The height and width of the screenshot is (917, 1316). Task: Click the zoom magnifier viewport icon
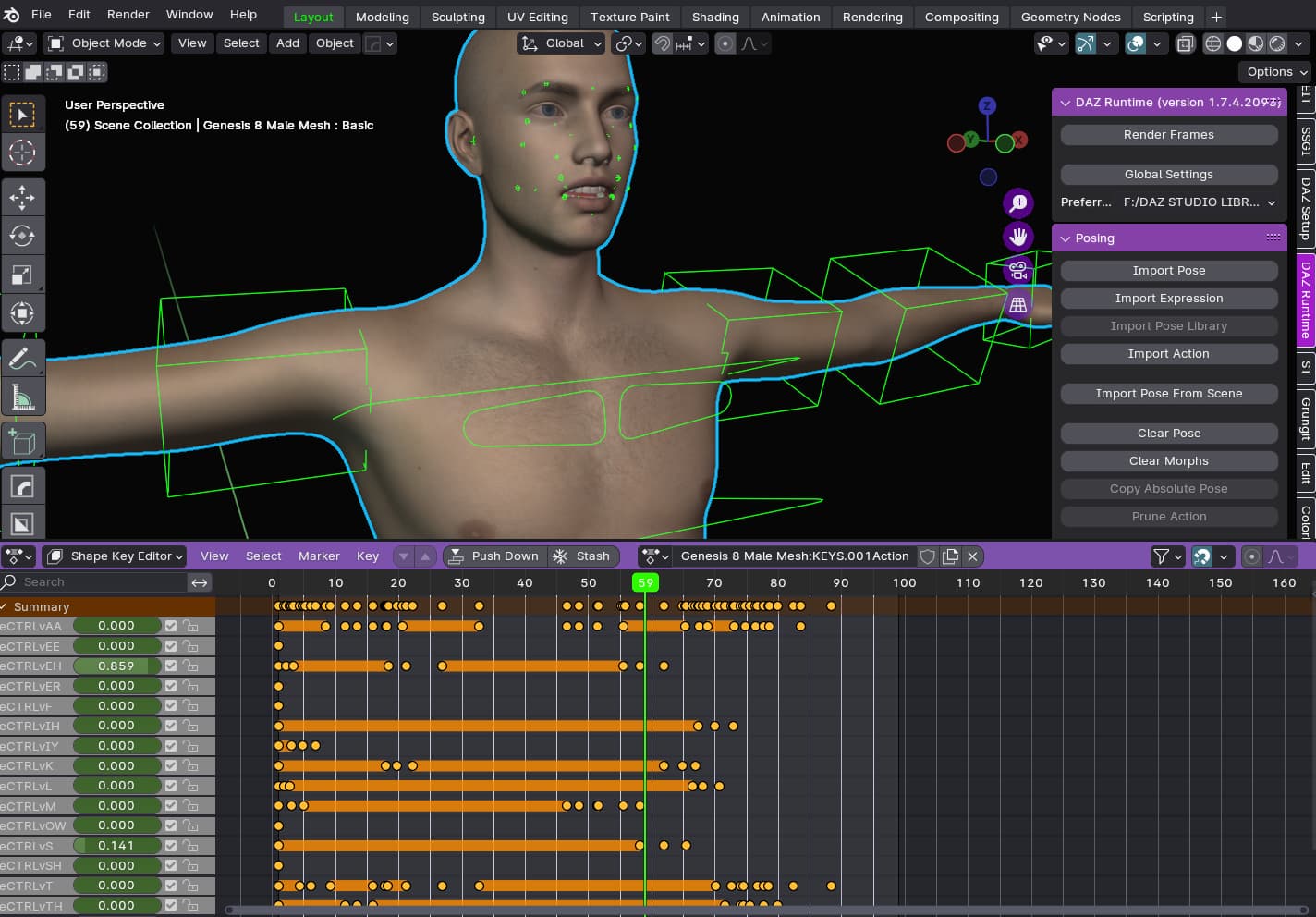pyautogui.click(x=1018, y=202)
